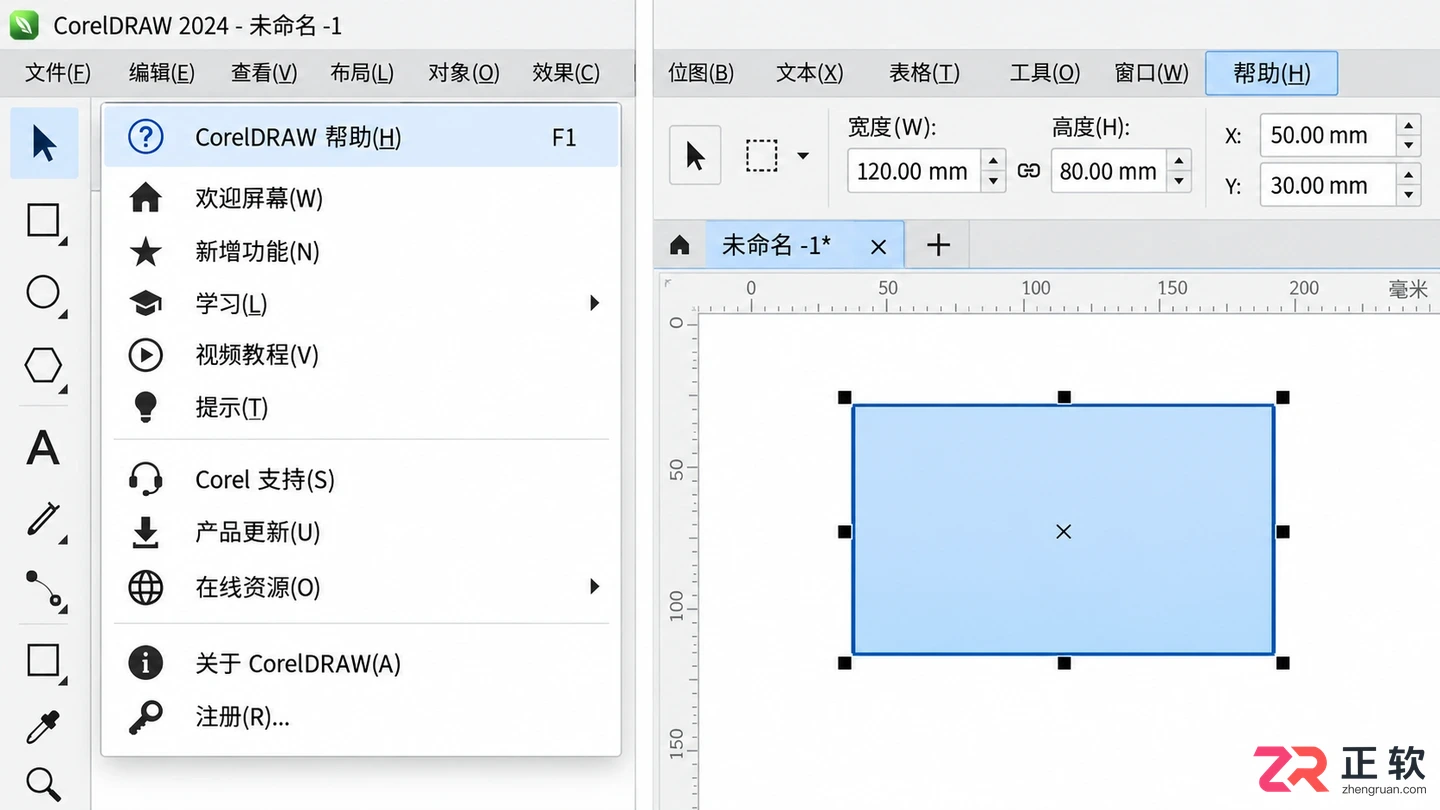Choose 新增功能(N) menu entry
Viewport: 1440px width, 810px height.
tap(362, 251)
